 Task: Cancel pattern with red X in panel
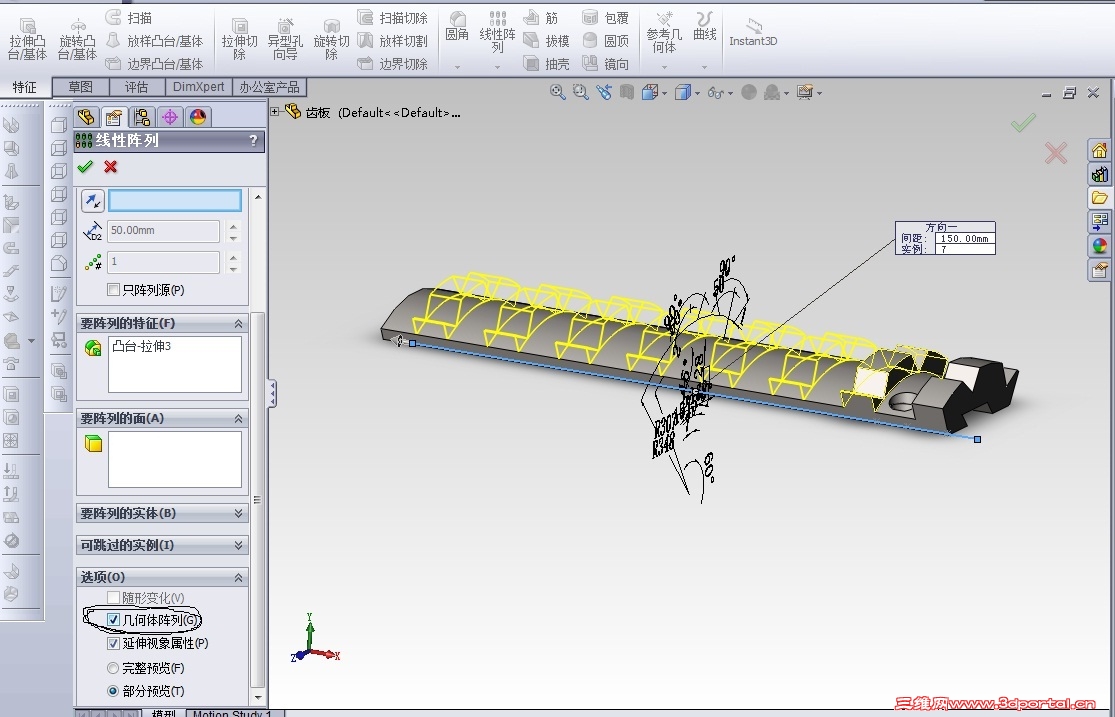[x=110, y=166]
